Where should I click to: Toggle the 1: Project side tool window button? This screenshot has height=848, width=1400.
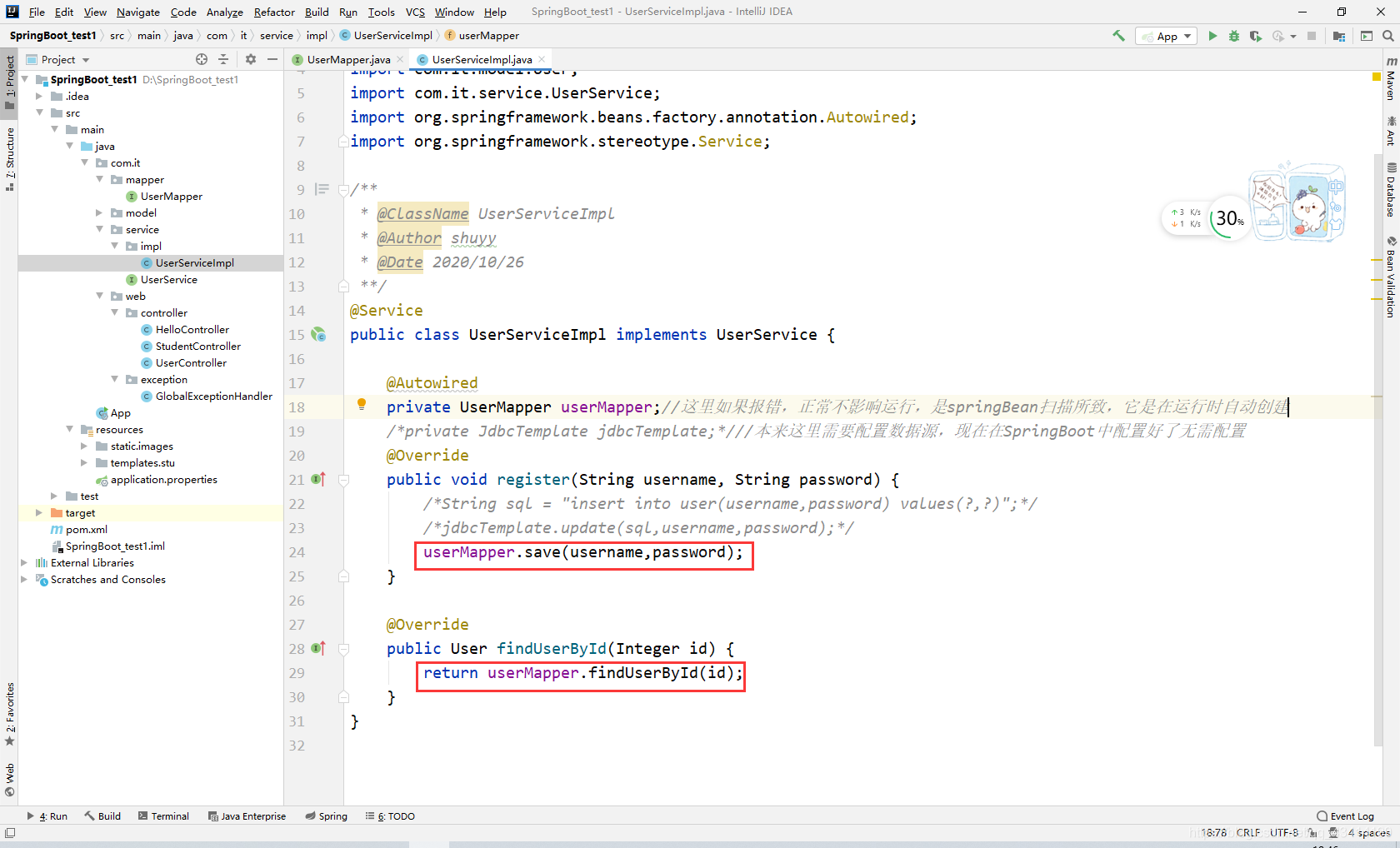click(9, 82)
